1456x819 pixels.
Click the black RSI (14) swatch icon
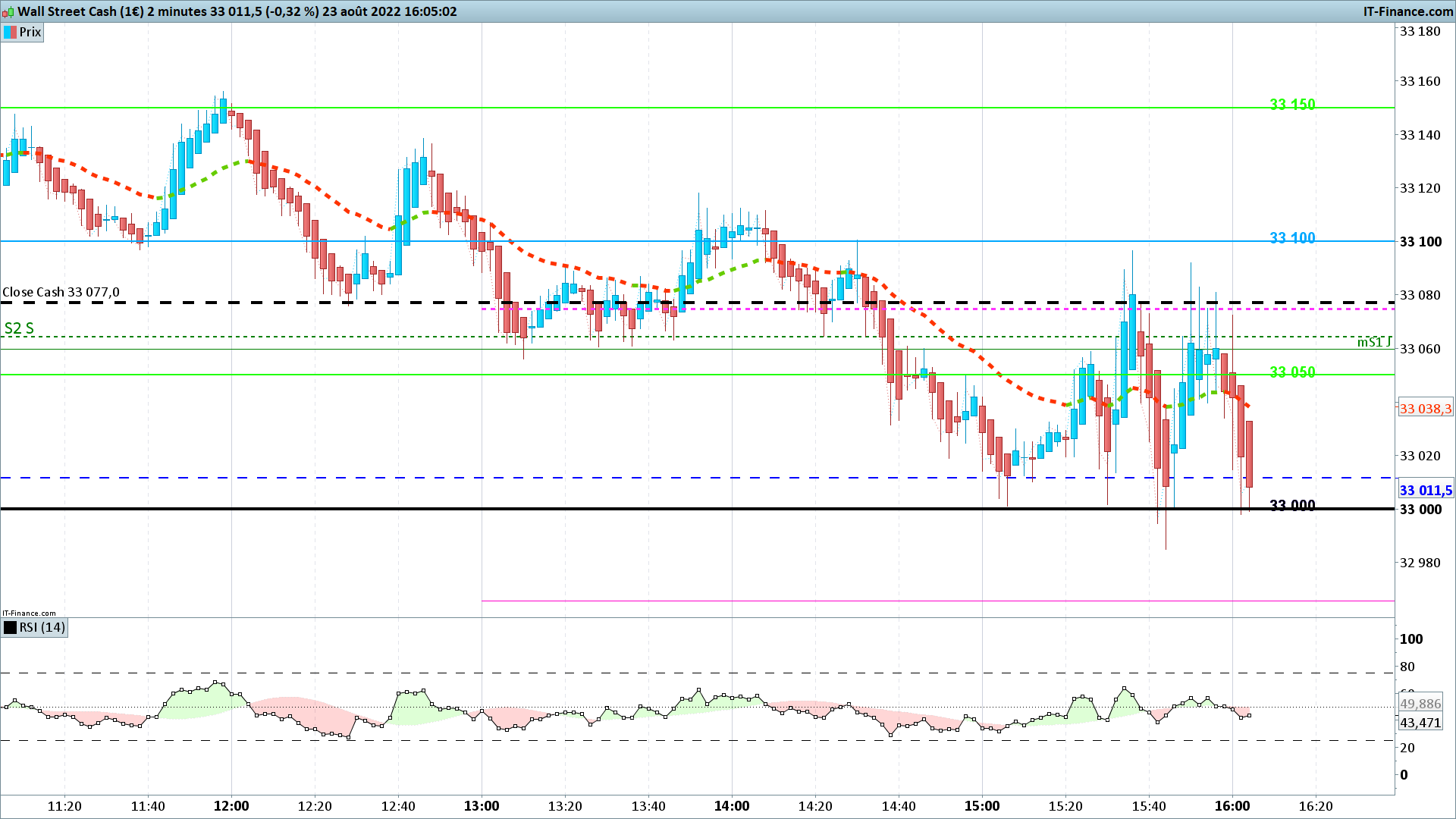coord(10,627)
